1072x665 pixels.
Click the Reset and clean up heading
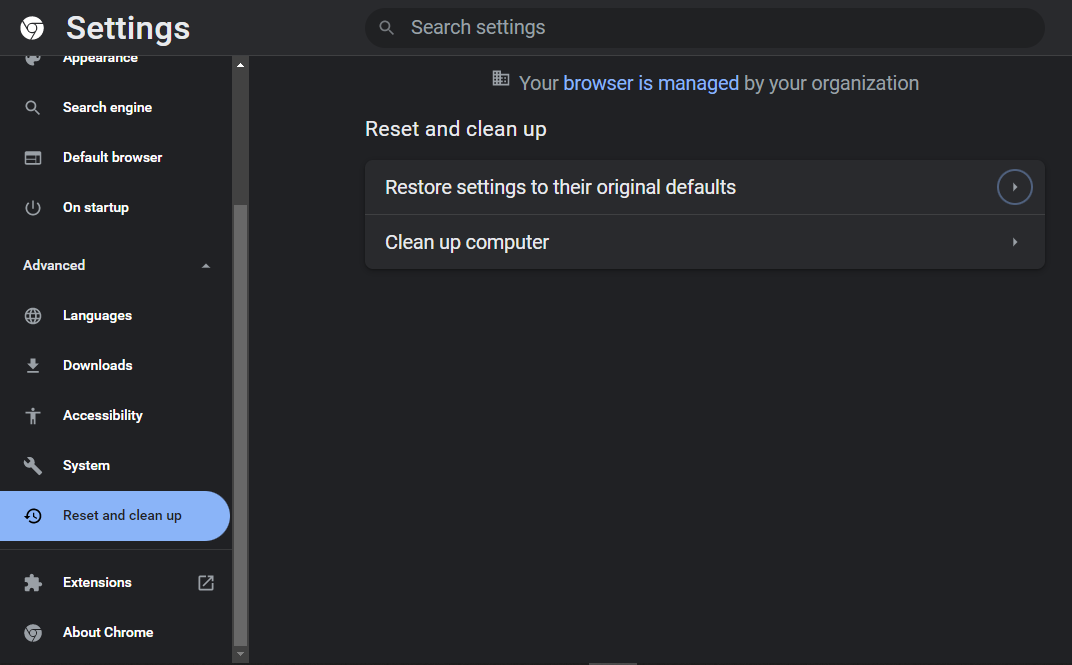click(x=455, y=129)
